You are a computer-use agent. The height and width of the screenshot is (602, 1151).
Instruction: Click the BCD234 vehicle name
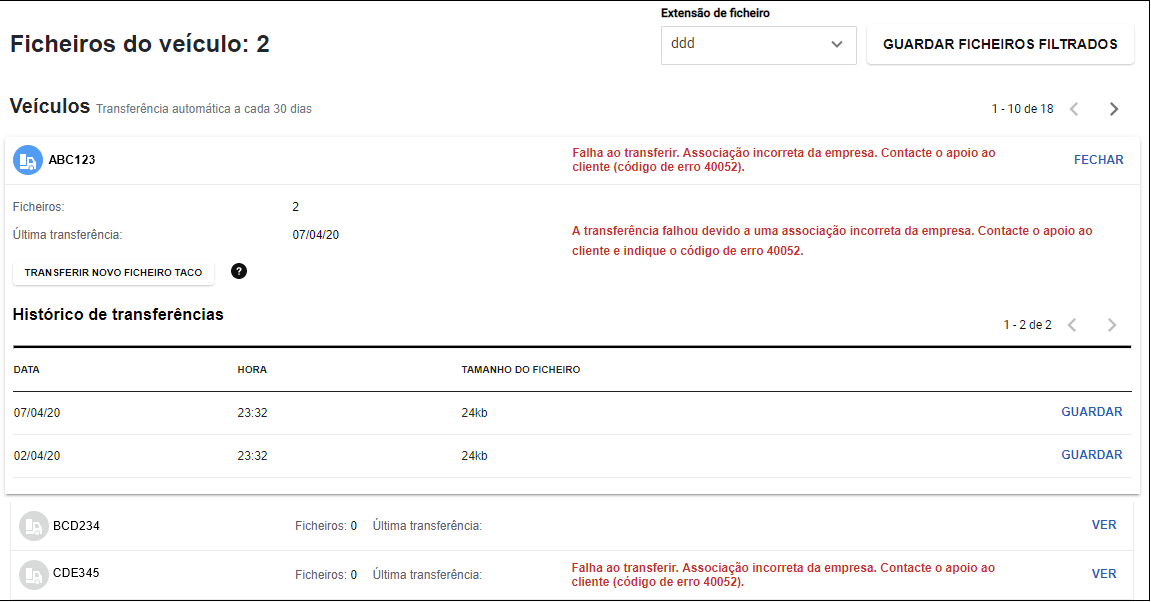pos(76,526)
